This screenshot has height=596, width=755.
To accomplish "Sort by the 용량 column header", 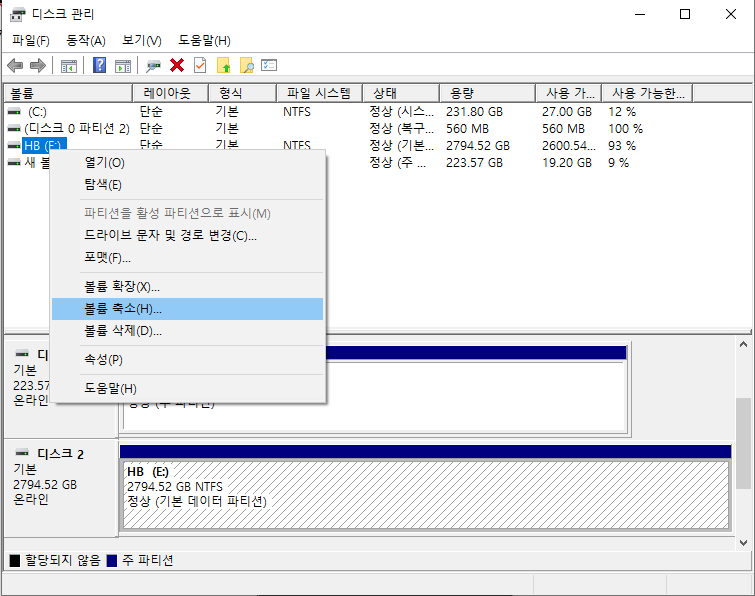I will 487,93.
